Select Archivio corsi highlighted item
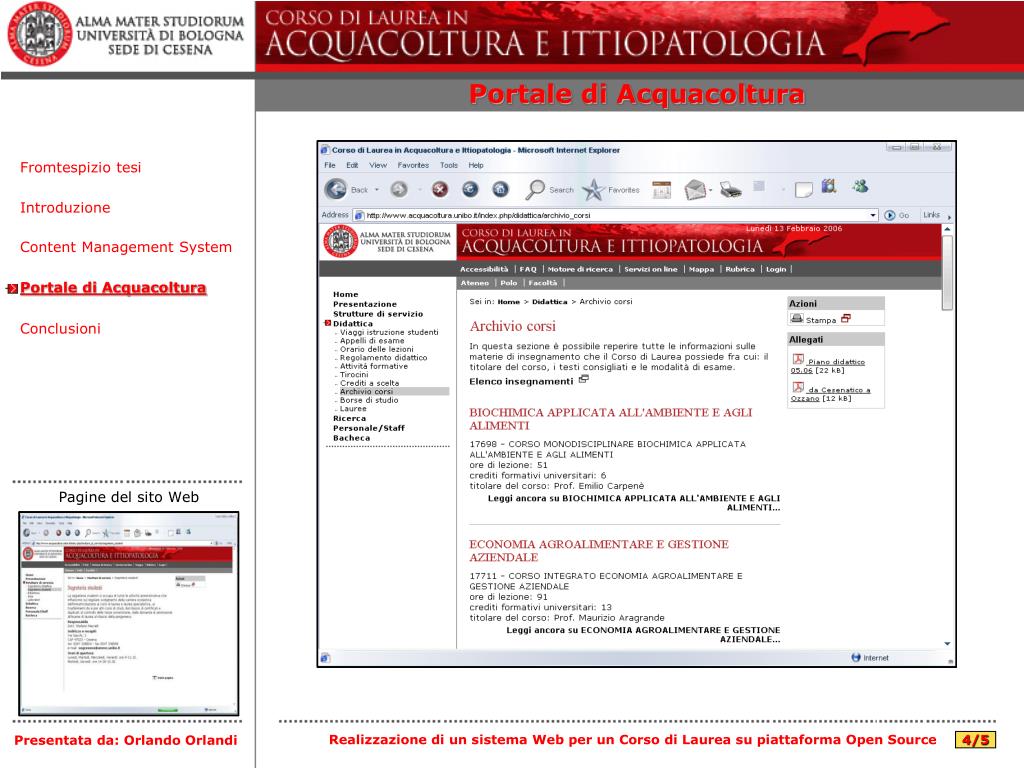This screenshot has height=768, width=1024. coord(366,392)
